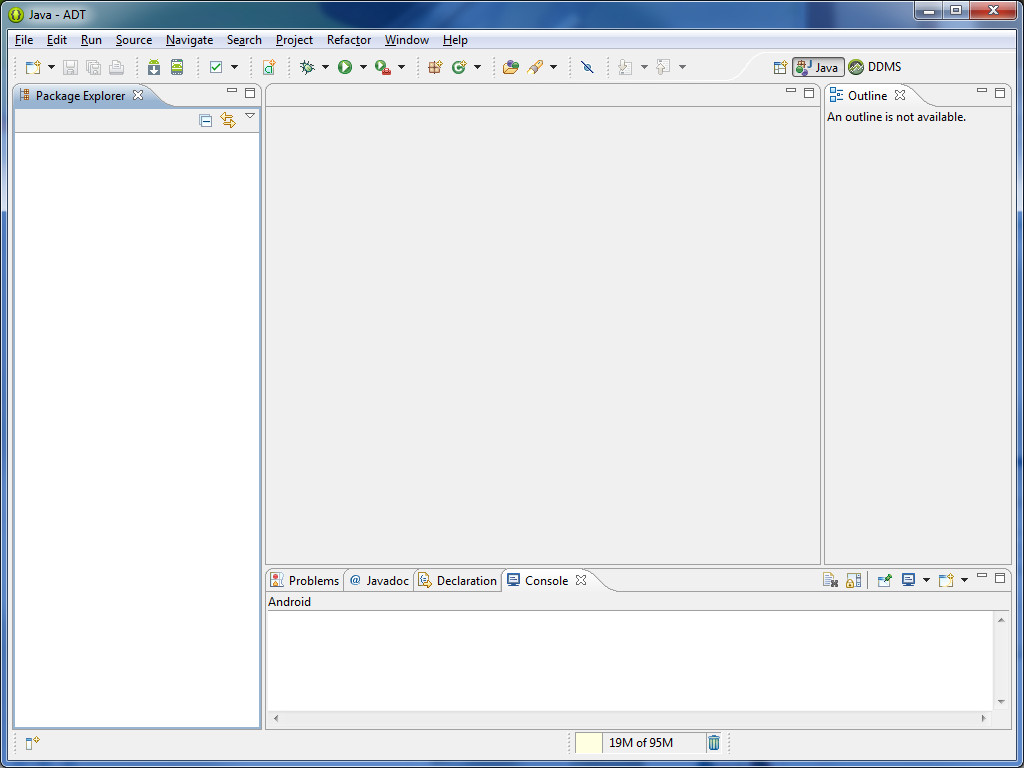Open the Refactor menu
Image resolution: width=1024 pixels, height=768 pixels.
(x=349, y=40)
